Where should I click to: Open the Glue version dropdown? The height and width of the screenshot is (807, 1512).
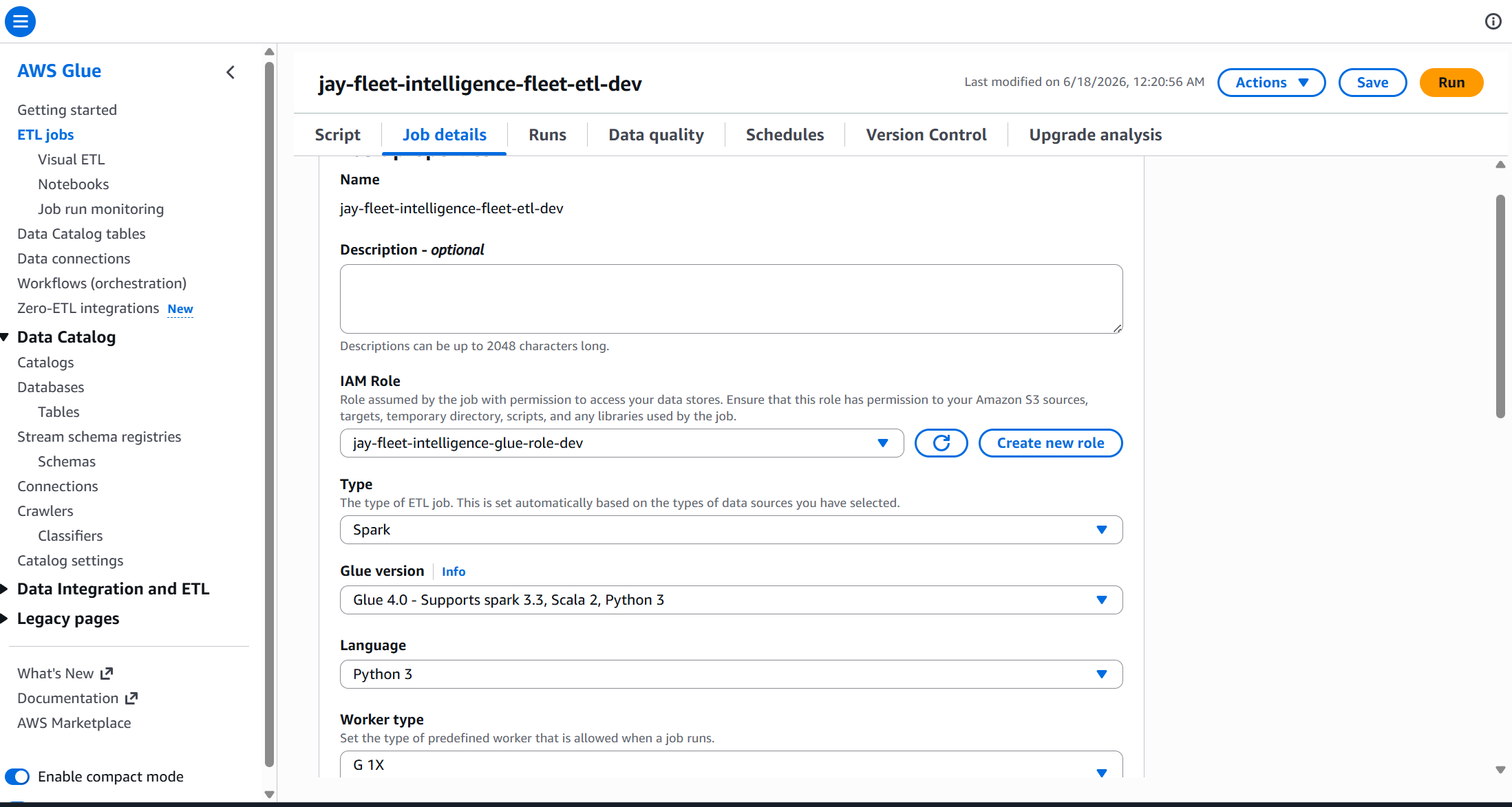[731, 600]
